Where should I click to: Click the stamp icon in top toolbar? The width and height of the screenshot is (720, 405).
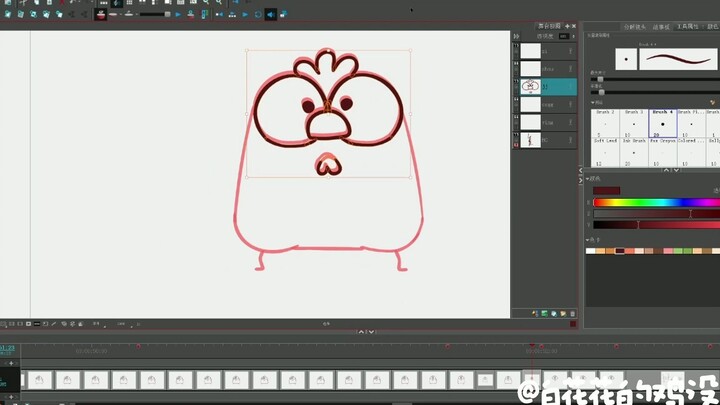(x=191, y=15)
